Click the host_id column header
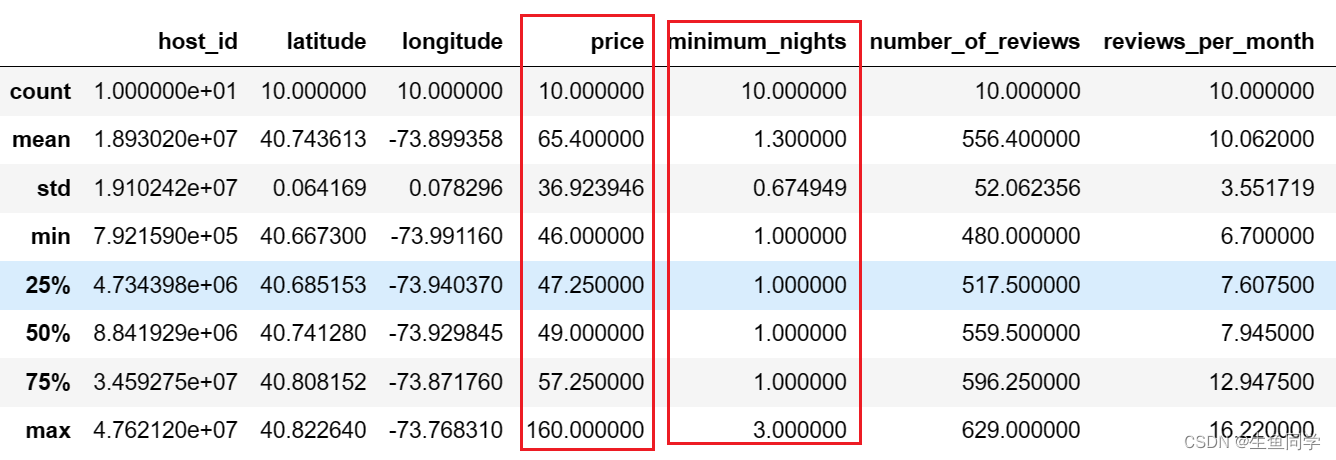This screenshot has width=1336, height=460. (x=198, y=41)
